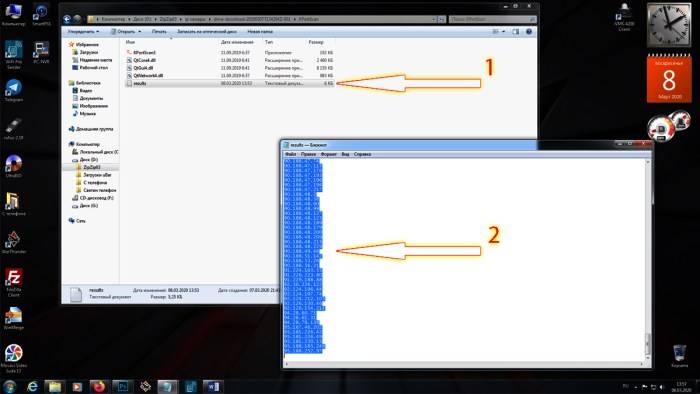
Task: Open the Файл menu in Notepad
Action: (x=291, y=154)
